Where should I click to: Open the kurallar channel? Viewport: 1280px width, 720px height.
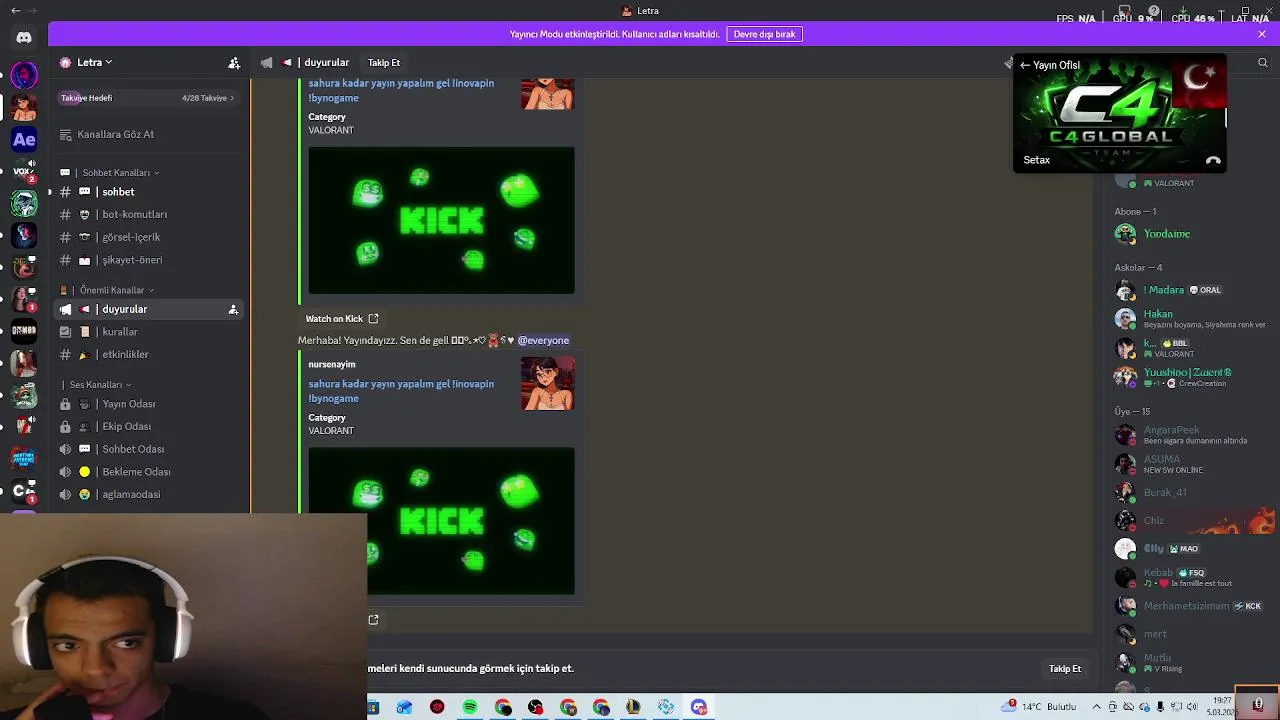tap(150, 332)
